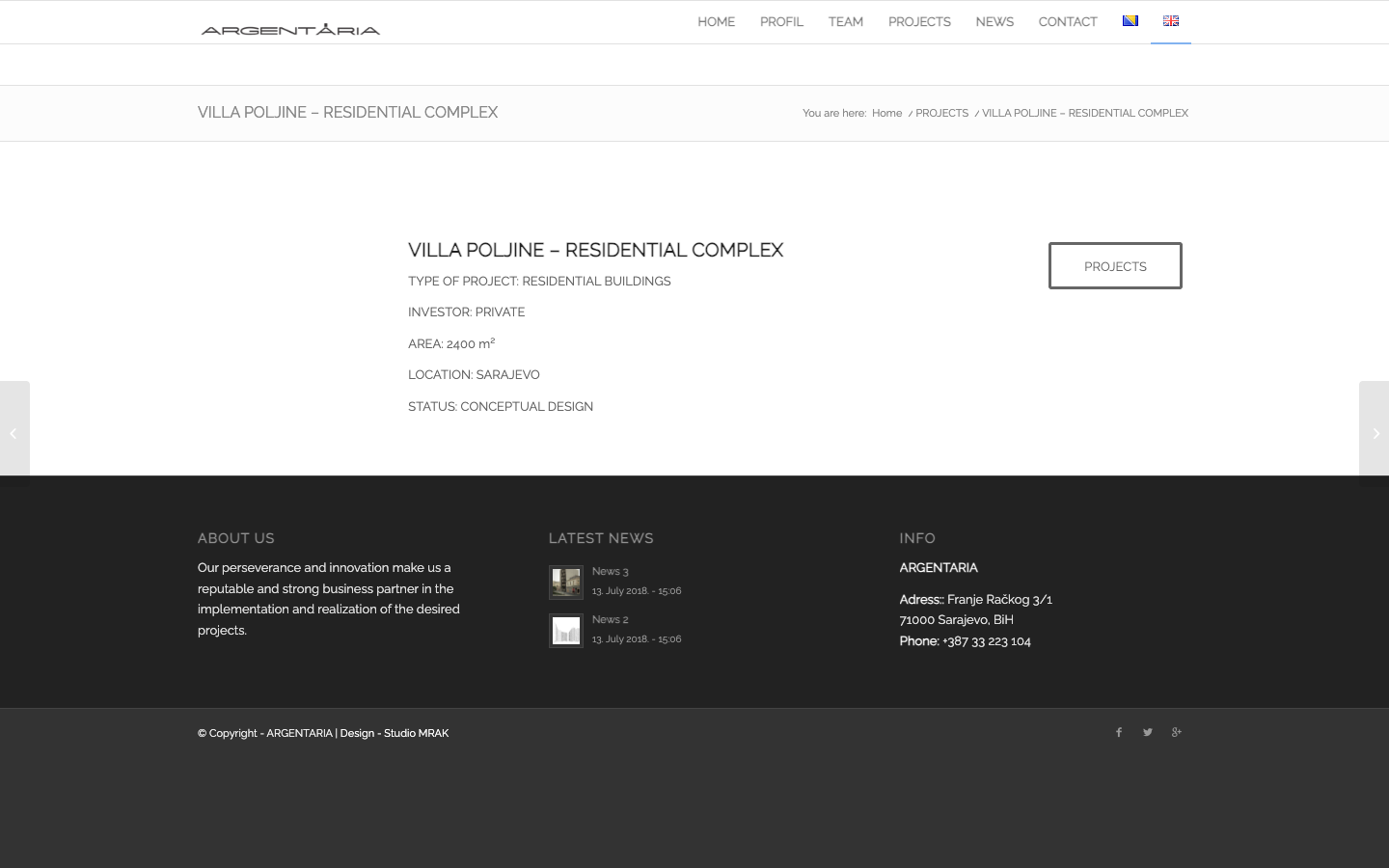Click the outlined PROJECTS button
Image resolution: width=1389 pixels, height=868 pixels.
point(1115,266)
